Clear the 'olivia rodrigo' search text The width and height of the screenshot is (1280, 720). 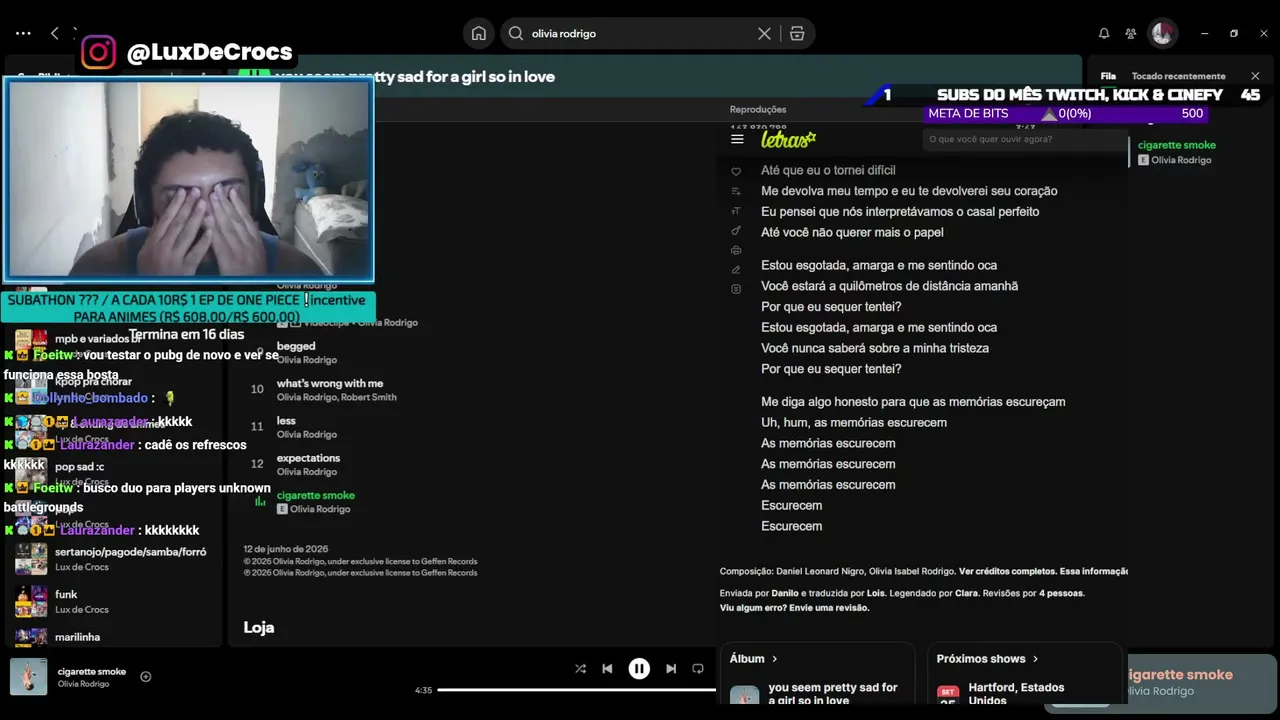[x=764, y=33]
